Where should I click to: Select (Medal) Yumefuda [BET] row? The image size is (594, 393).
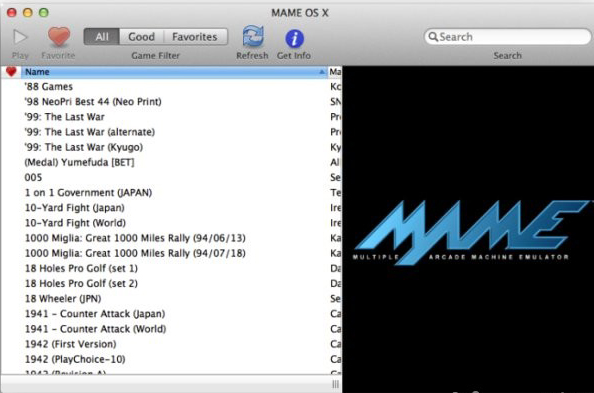pyautogui.click(x=171, y=162)
